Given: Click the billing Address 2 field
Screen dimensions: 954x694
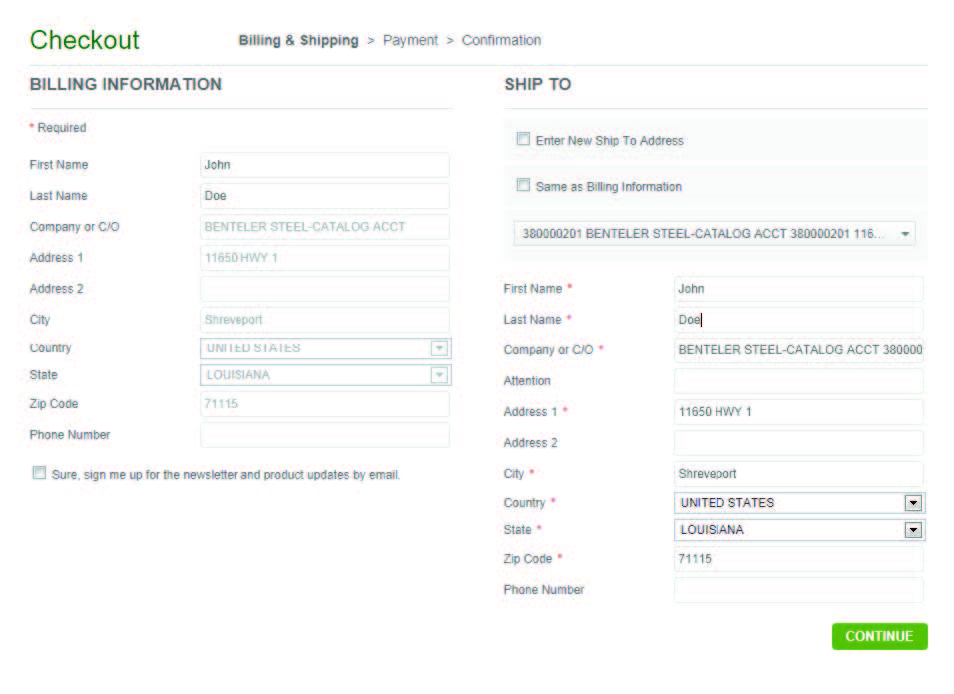Looking at the screenshot, I should click(324, 289).
